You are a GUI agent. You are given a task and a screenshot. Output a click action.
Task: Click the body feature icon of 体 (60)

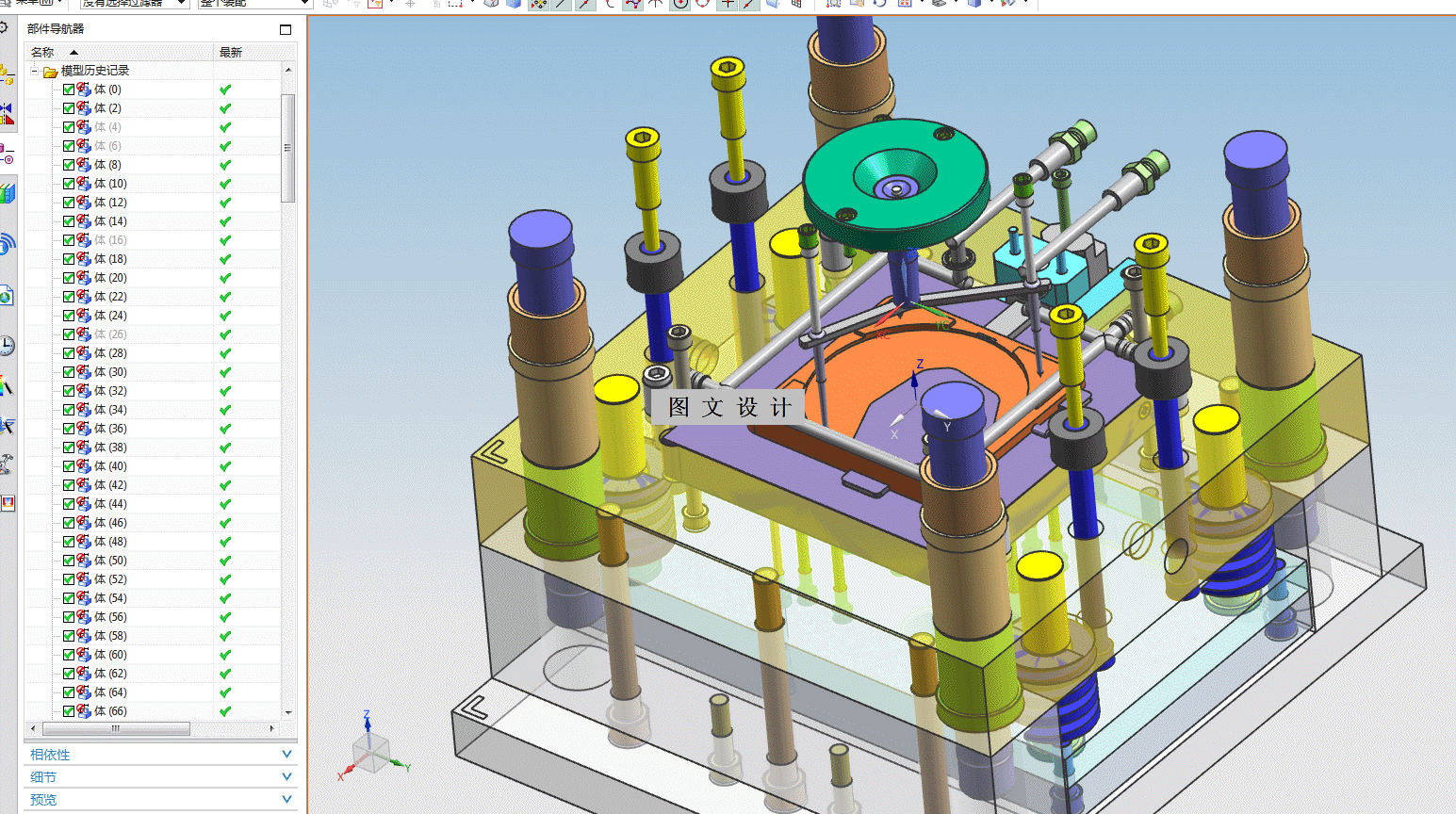coord(85,655)
